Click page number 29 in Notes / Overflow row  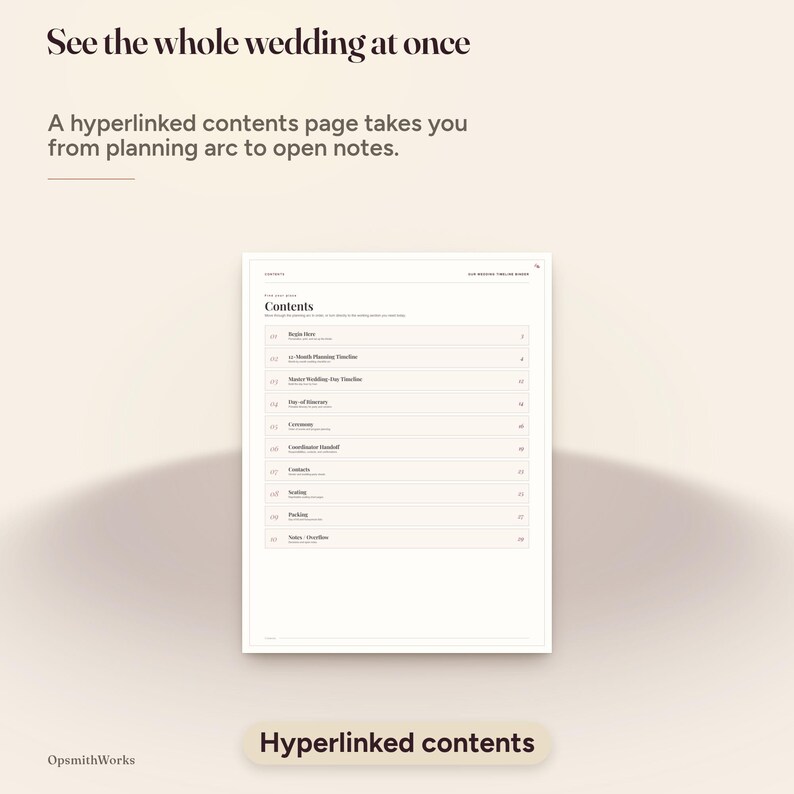tap(521, 539)
